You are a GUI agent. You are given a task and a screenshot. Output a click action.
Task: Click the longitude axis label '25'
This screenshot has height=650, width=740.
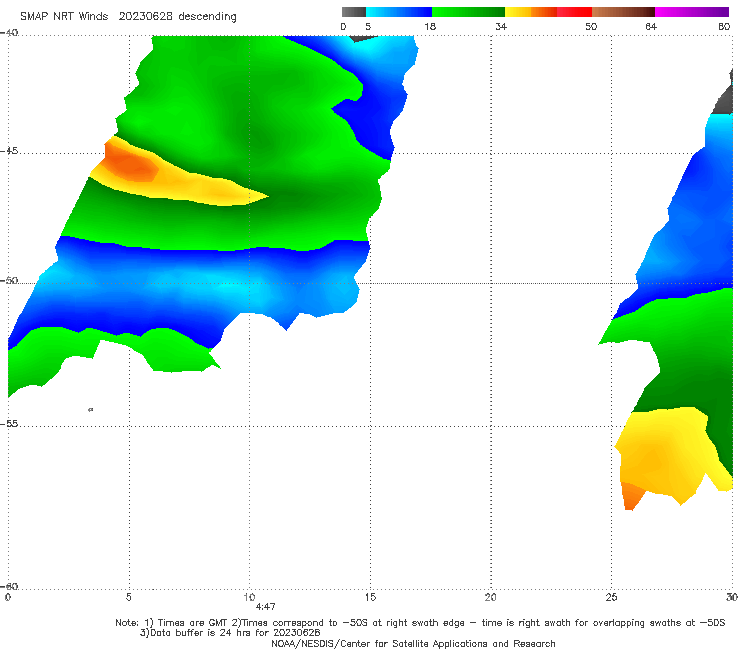tap(611, 597)
